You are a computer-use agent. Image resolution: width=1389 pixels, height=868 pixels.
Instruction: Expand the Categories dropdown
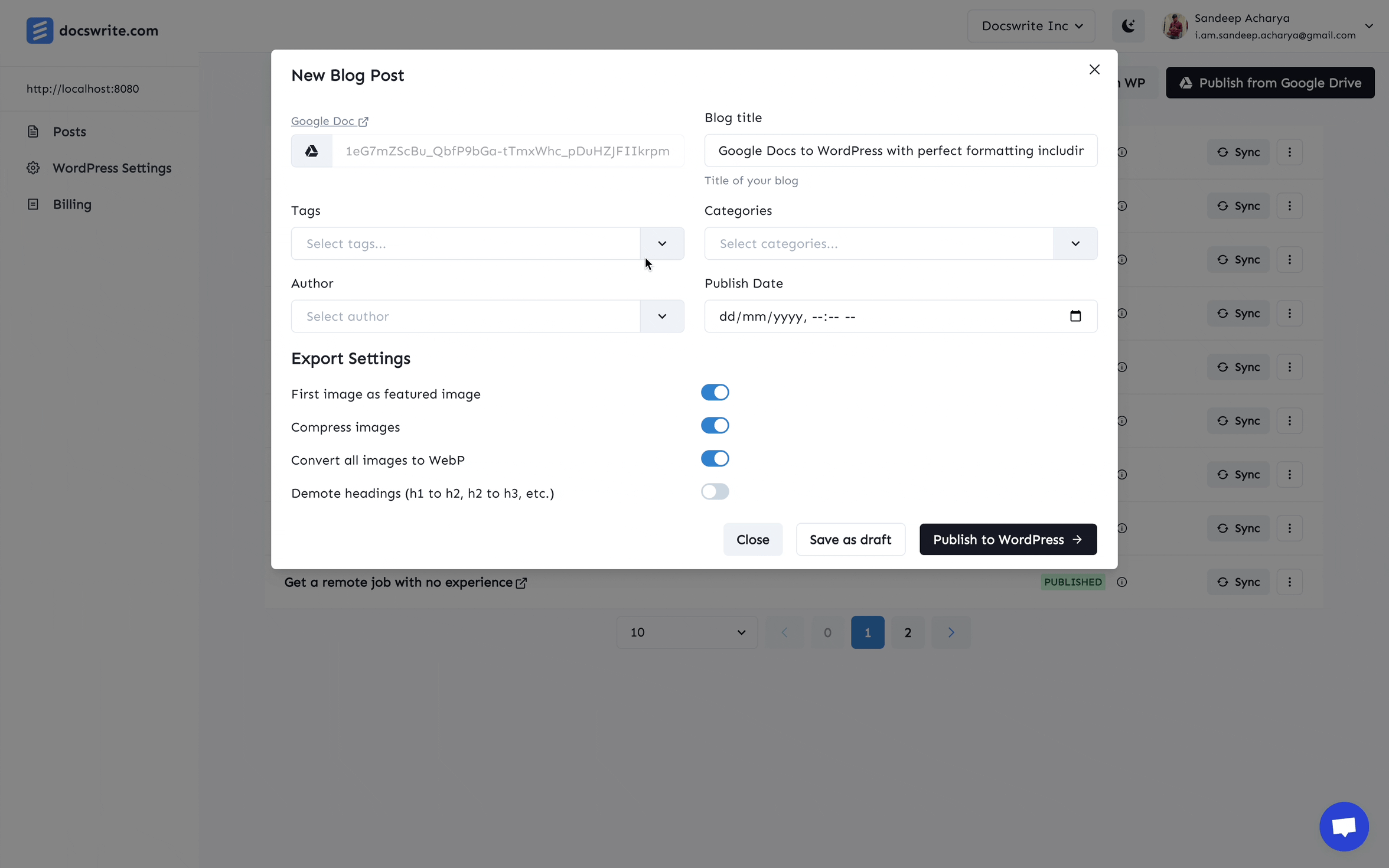[1075, 243]
